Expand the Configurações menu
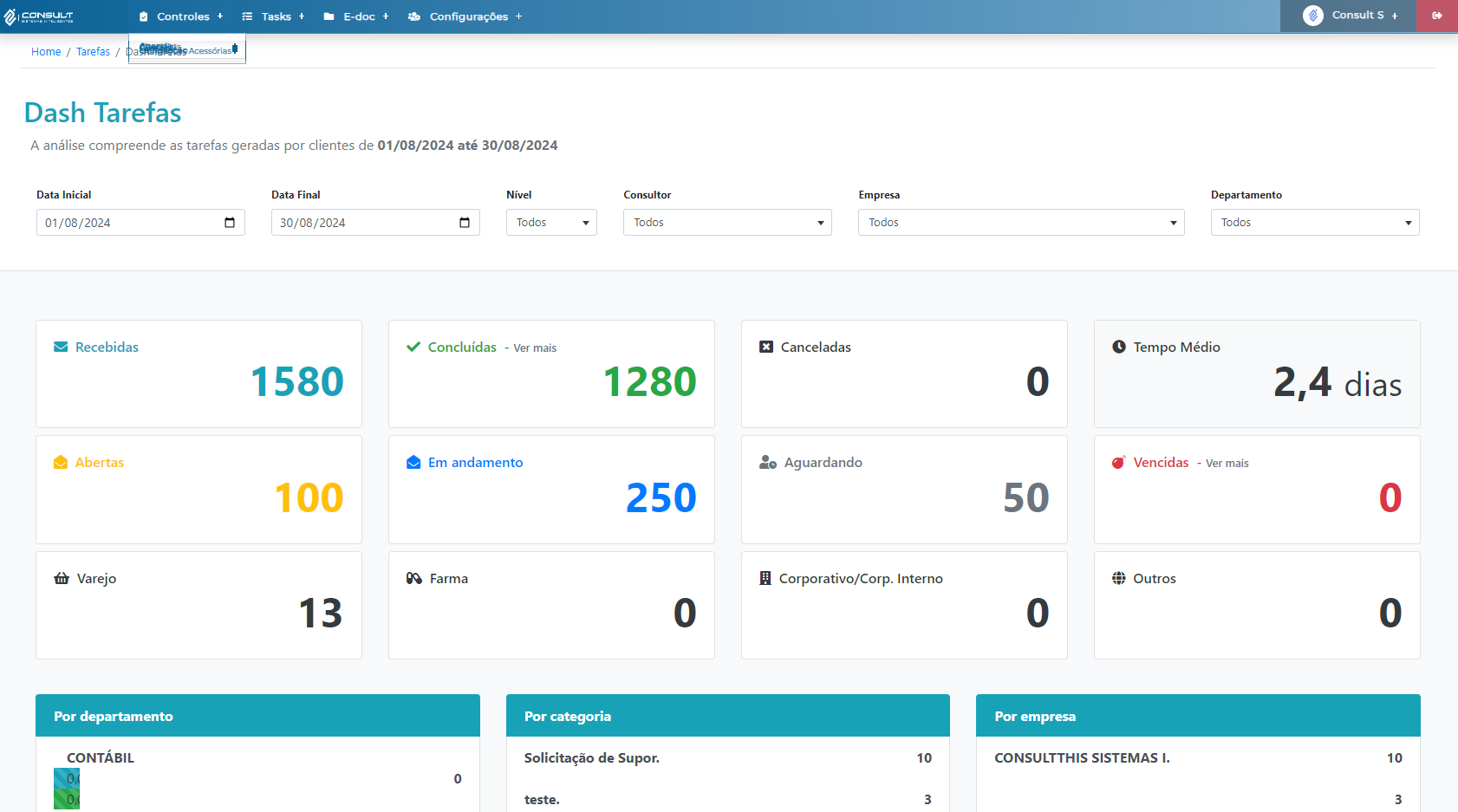Image resolution: width=1458 pixels, height=812 pixels. tap(465, 16)
